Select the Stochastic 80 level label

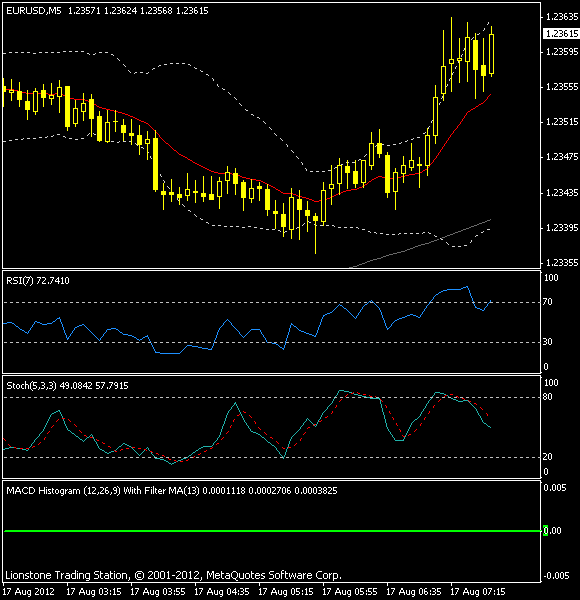[x=547, y=396]
